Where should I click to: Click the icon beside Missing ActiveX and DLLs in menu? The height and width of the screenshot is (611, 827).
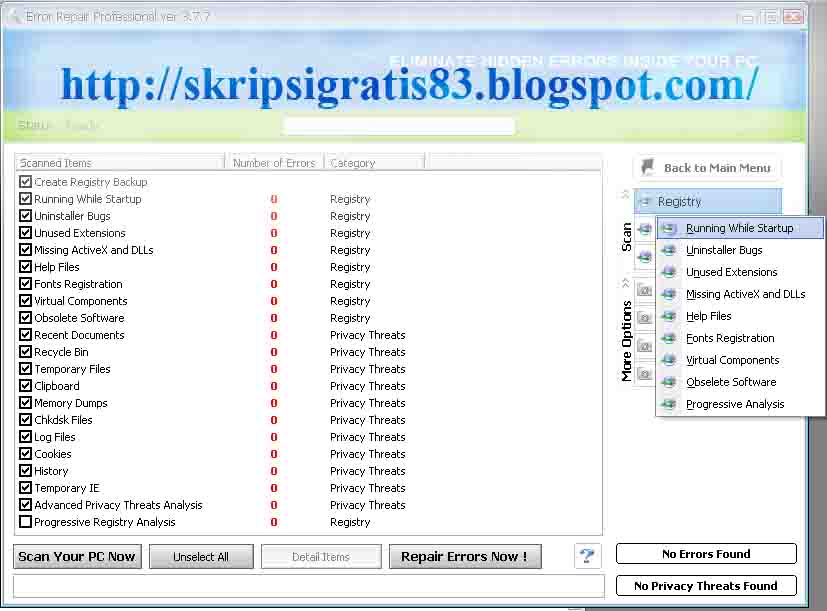click(x=669, y=294)
